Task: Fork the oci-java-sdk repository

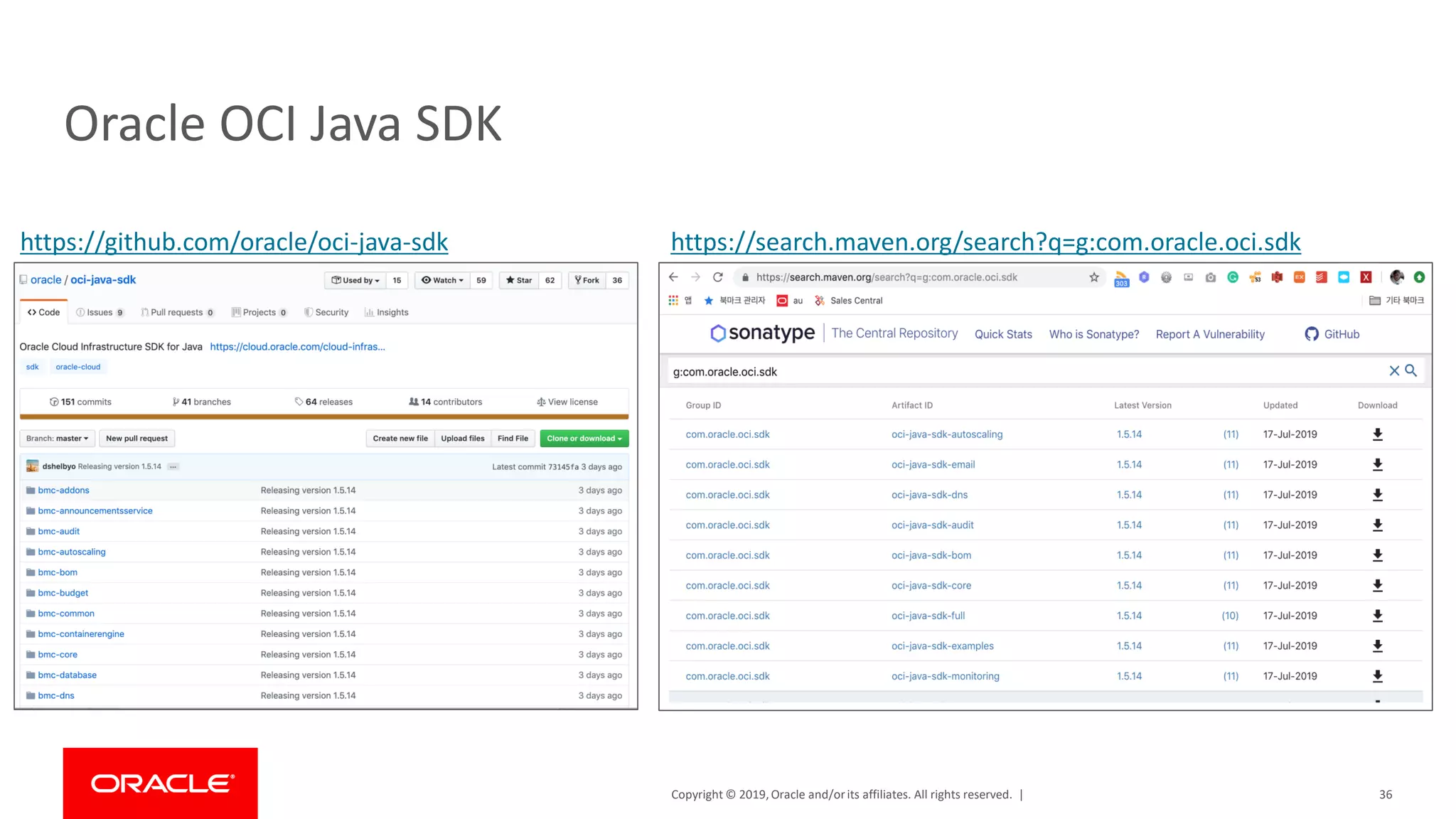Action: (587, 280)
